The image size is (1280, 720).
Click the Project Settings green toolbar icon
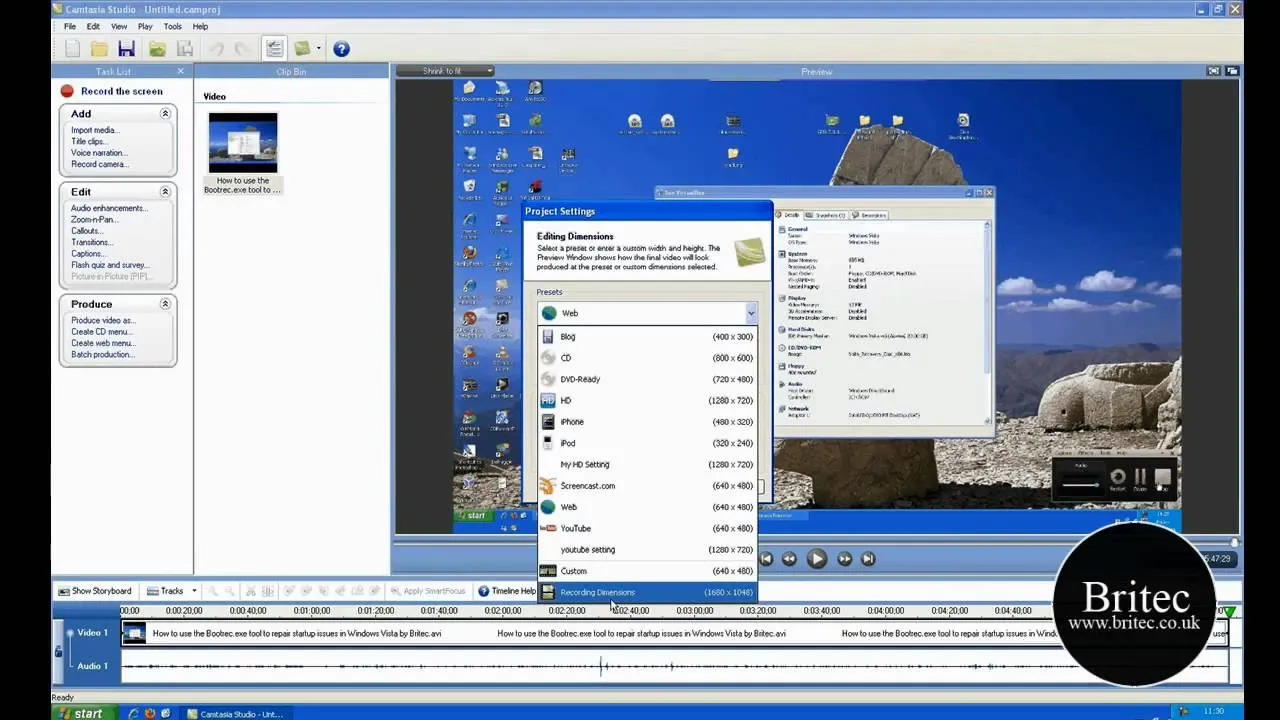pyautogui.click(x=302, y=48)
